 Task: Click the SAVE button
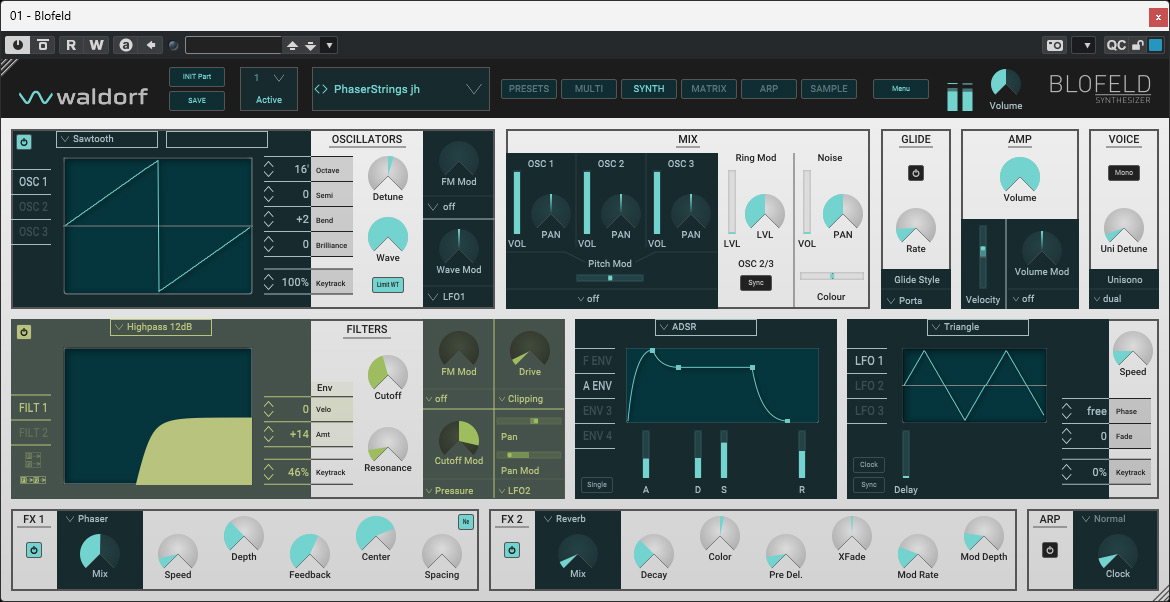click(197, 100)
